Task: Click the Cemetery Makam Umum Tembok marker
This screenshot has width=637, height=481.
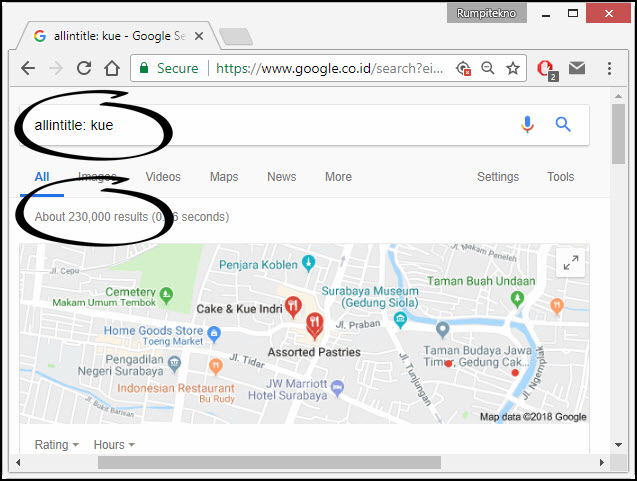Action: point(166,295)
